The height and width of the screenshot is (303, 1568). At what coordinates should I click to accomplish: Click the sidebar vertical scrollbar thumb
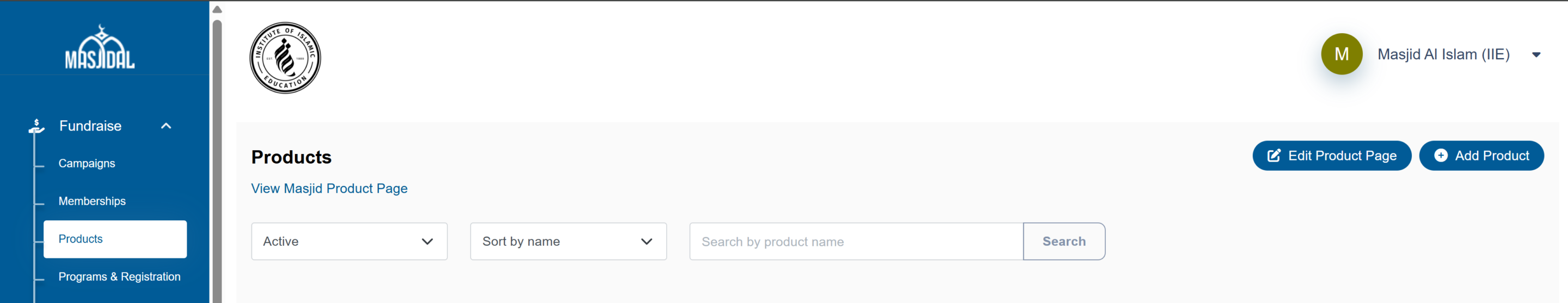pos(217,158)
